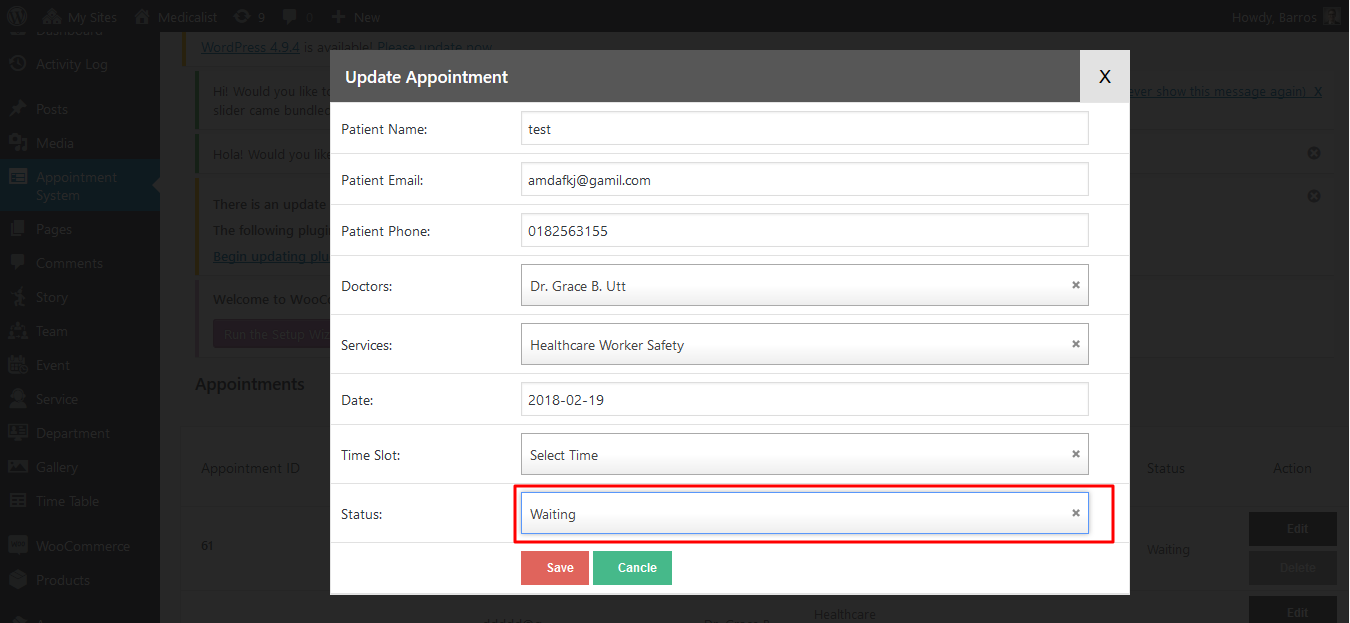Click the Gallery icon in sidebar
The height and width of the screenshot is (623, 1350).
click(18, 467)
